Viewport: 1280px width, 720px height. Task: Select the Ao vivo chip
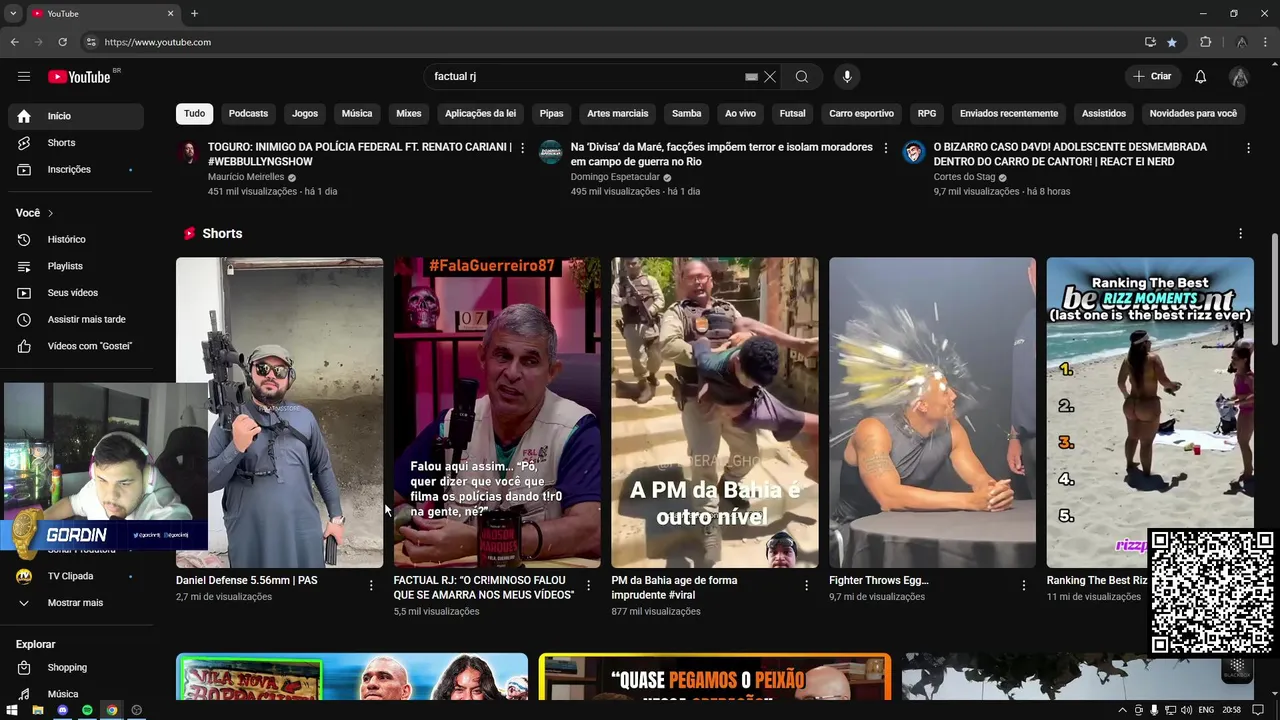point(741,114)
